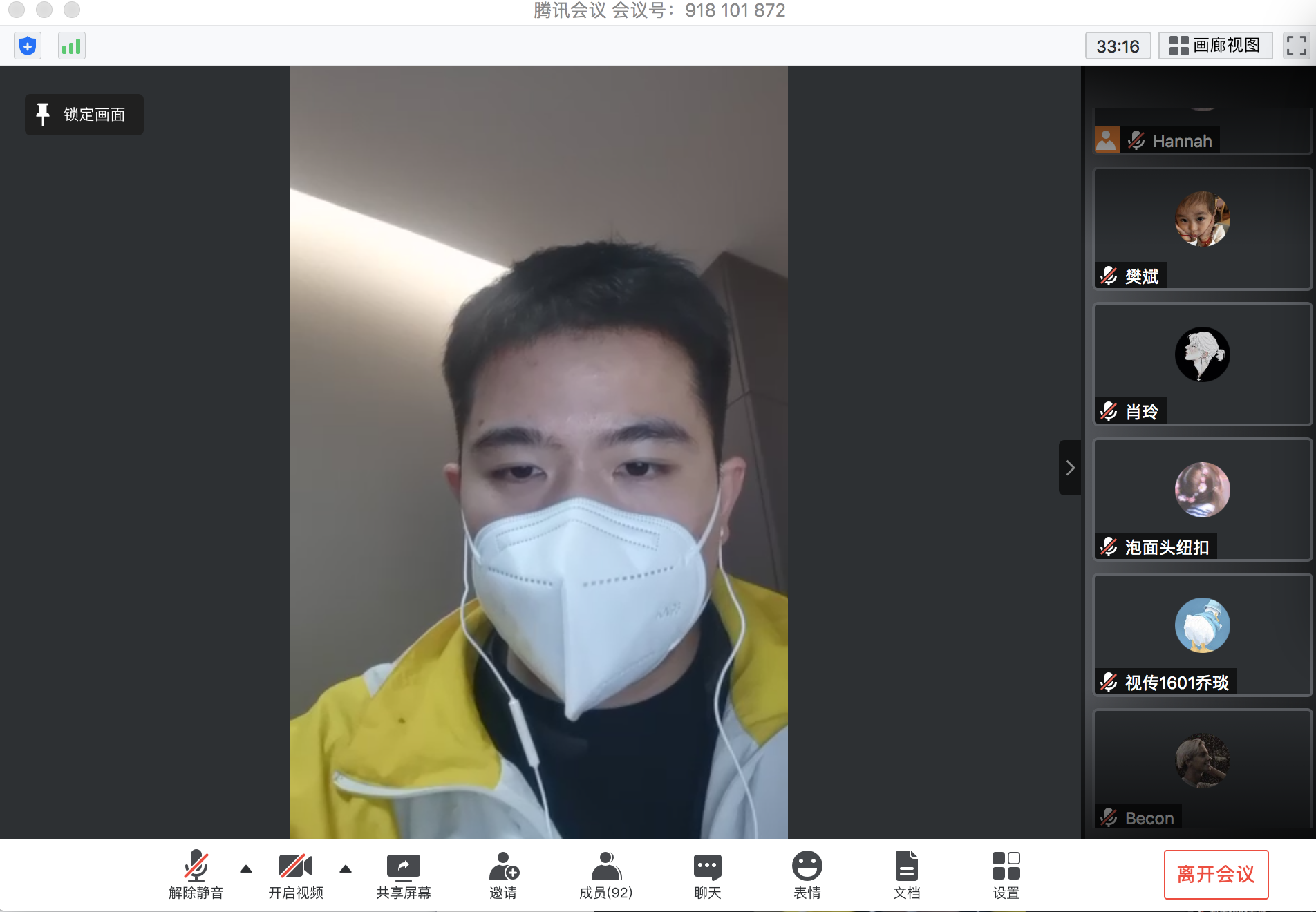Open the green network signal indicator
The image size is (1316, 912).
pyautogui.click(x=71, y=46)
